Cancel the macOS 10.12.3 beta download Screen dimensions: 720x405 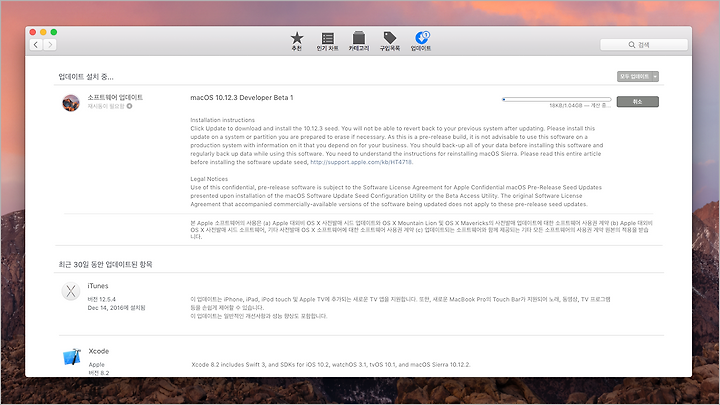[637, 101]
